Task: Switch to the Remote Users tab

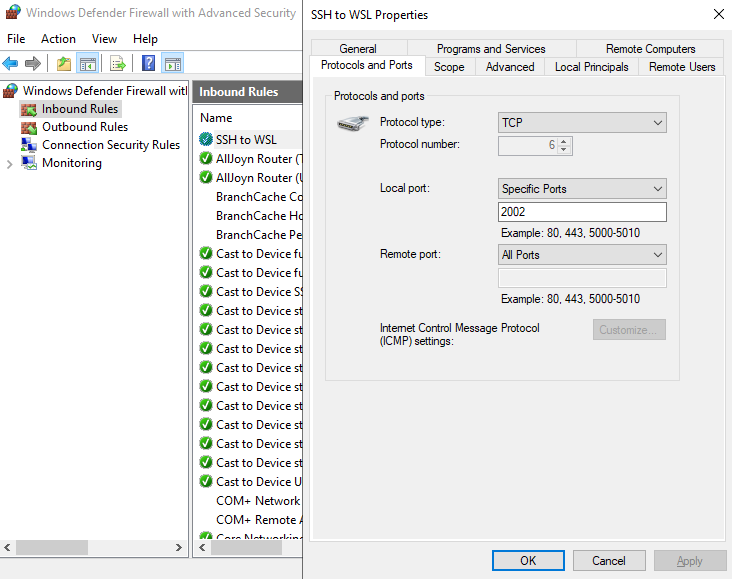Action: click(682, 67)
